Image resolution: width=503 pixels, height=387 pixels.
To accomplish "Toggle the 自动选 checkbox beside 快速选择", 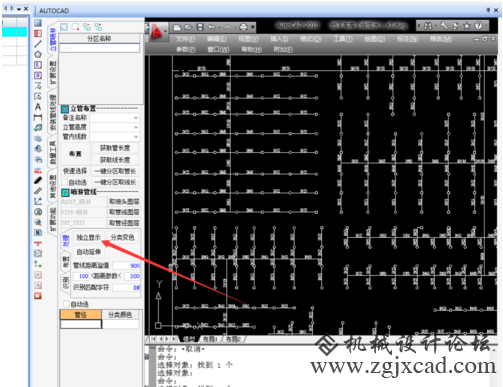I will pos(65,182).
